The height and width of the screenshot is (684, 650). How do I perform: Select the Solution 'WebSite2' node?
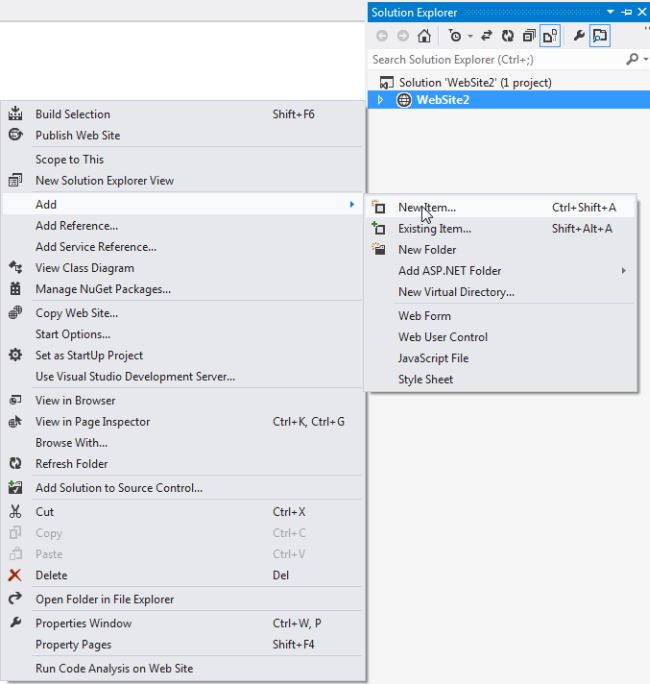[475, 82]
